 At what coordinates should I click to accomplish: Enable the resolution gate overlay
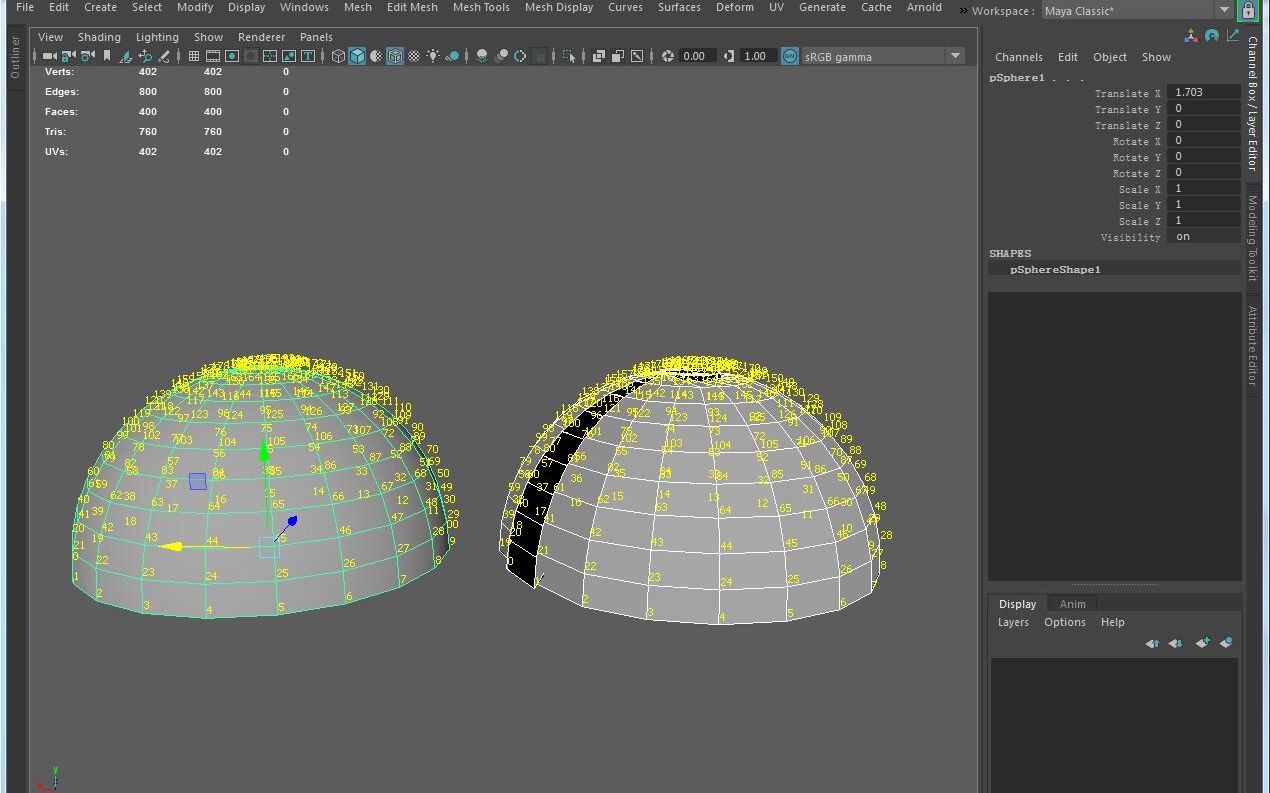tap(231, 56)
